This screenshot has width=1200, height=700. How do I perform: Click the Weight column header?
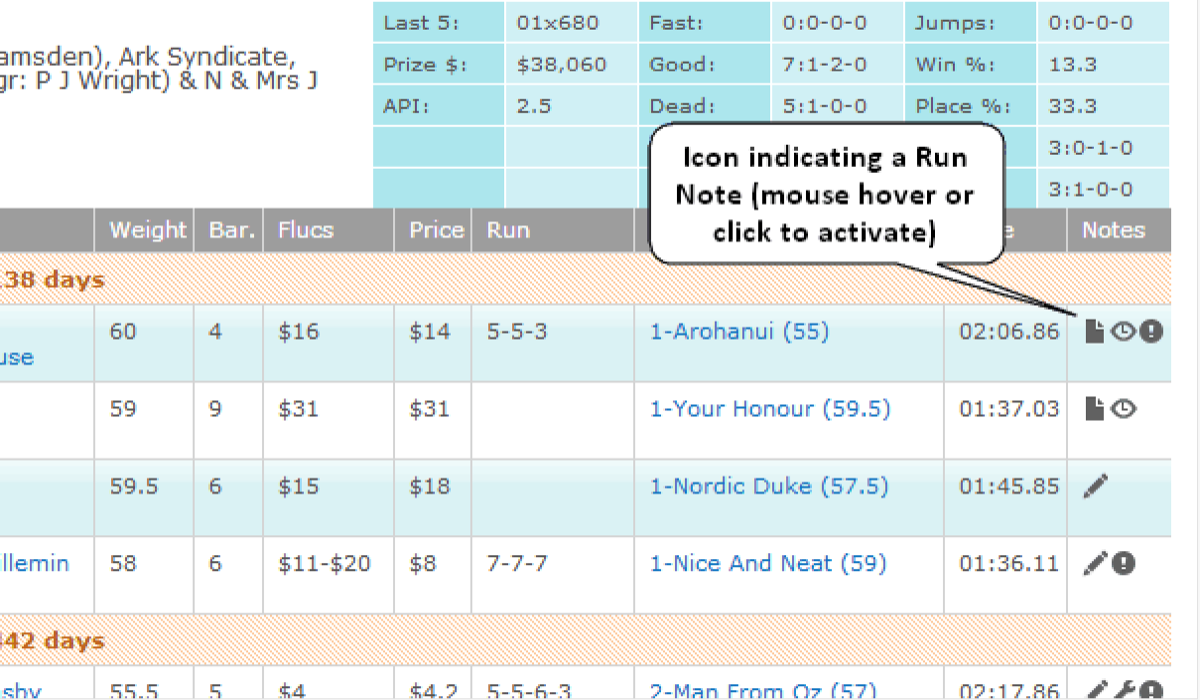147,230
